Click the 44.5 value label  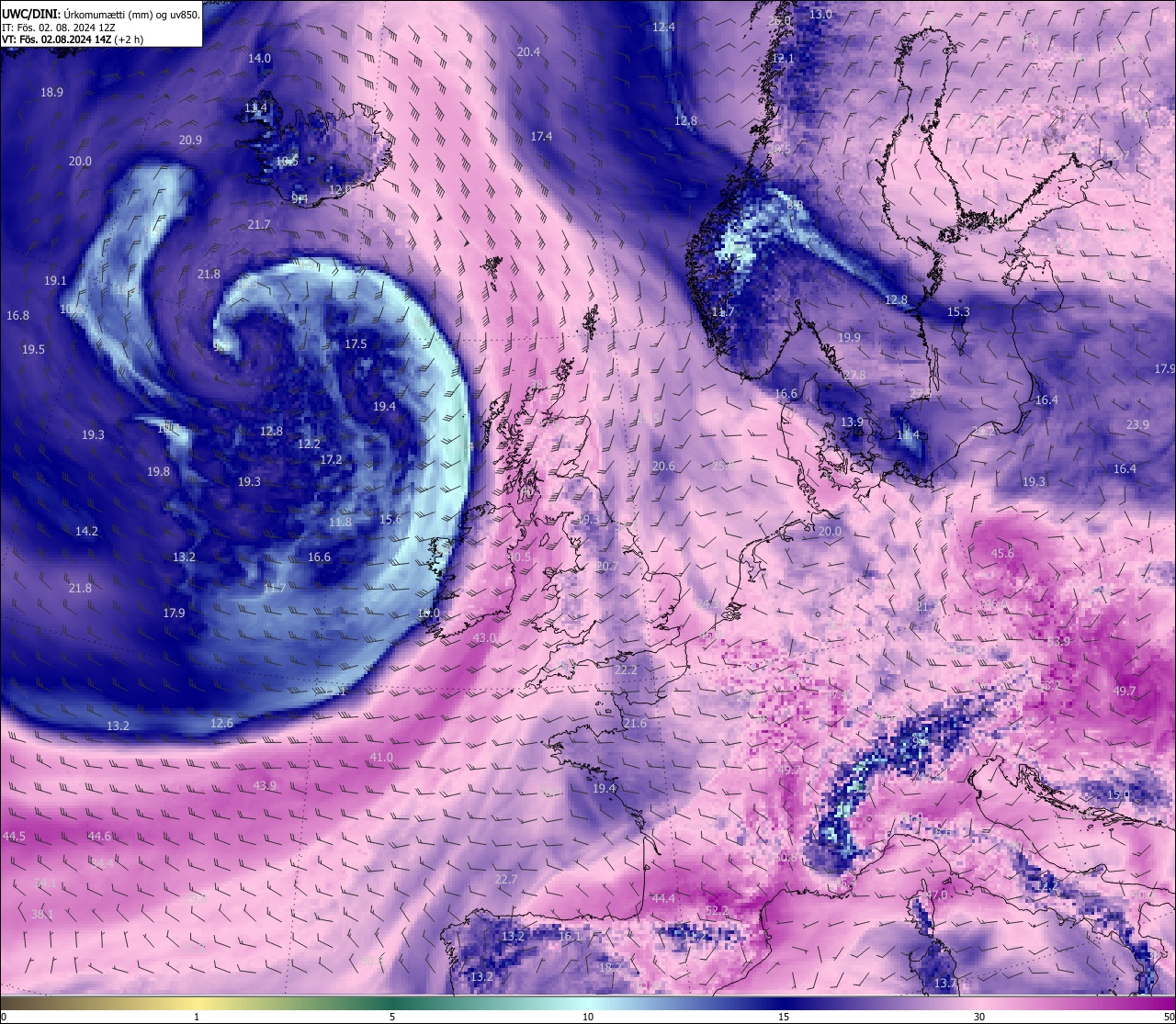14,836
